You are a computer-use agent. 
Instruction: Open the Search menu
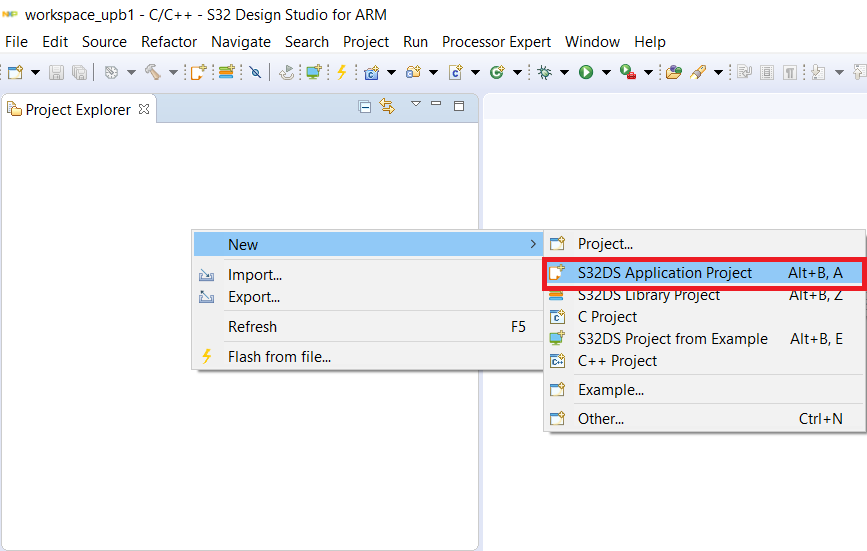(x=307, y=42)
